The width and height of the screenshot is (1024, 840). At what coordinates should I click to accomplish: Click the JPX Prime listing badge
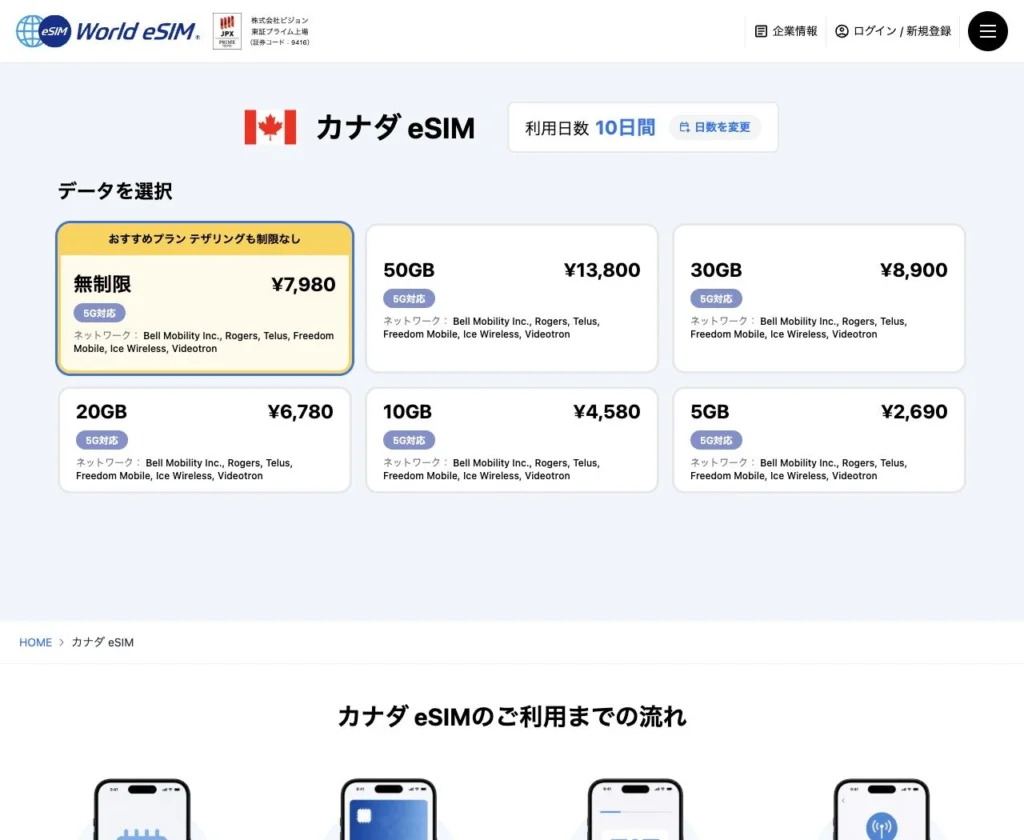[227, 31]
